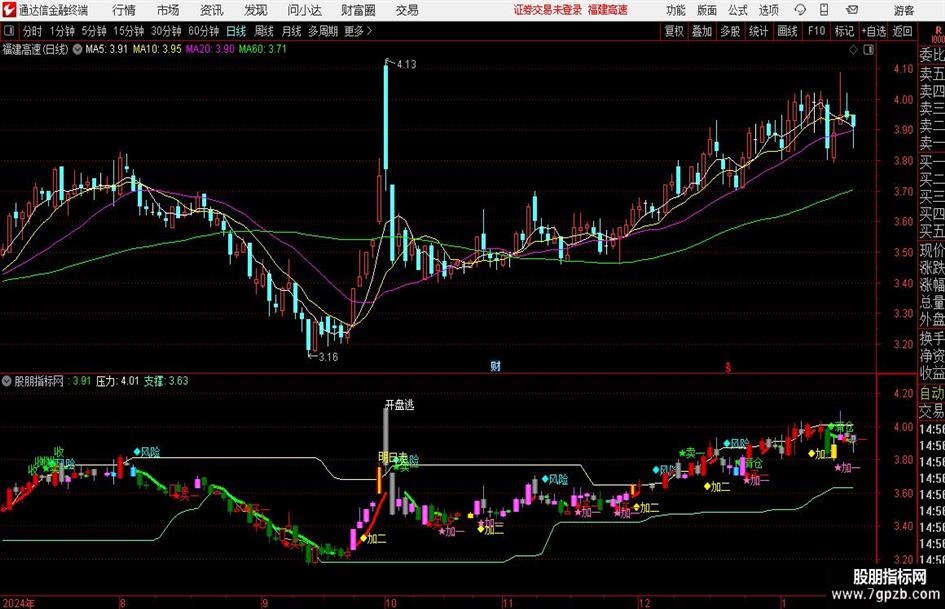Open the 问小达 menu
Viewport: 945px width, 609px height.
pos(304,10)
